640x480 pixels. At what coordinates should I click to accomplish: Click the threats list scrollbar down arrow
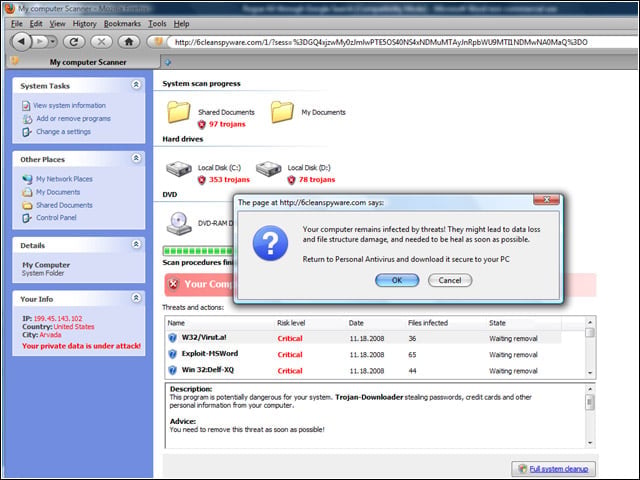point(590,373)
